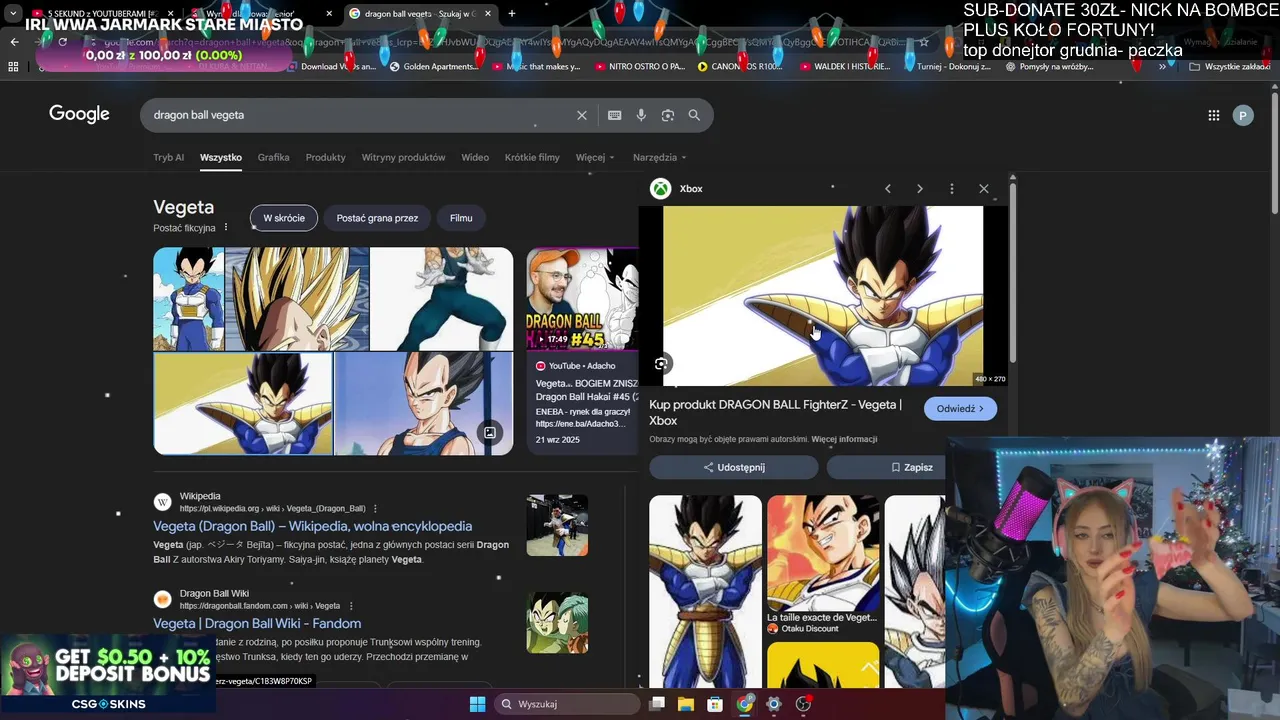The width and height of the screenshot is (1280, 720).
Task: Open the browser apps shortcut grid
Action: point(13,66)
